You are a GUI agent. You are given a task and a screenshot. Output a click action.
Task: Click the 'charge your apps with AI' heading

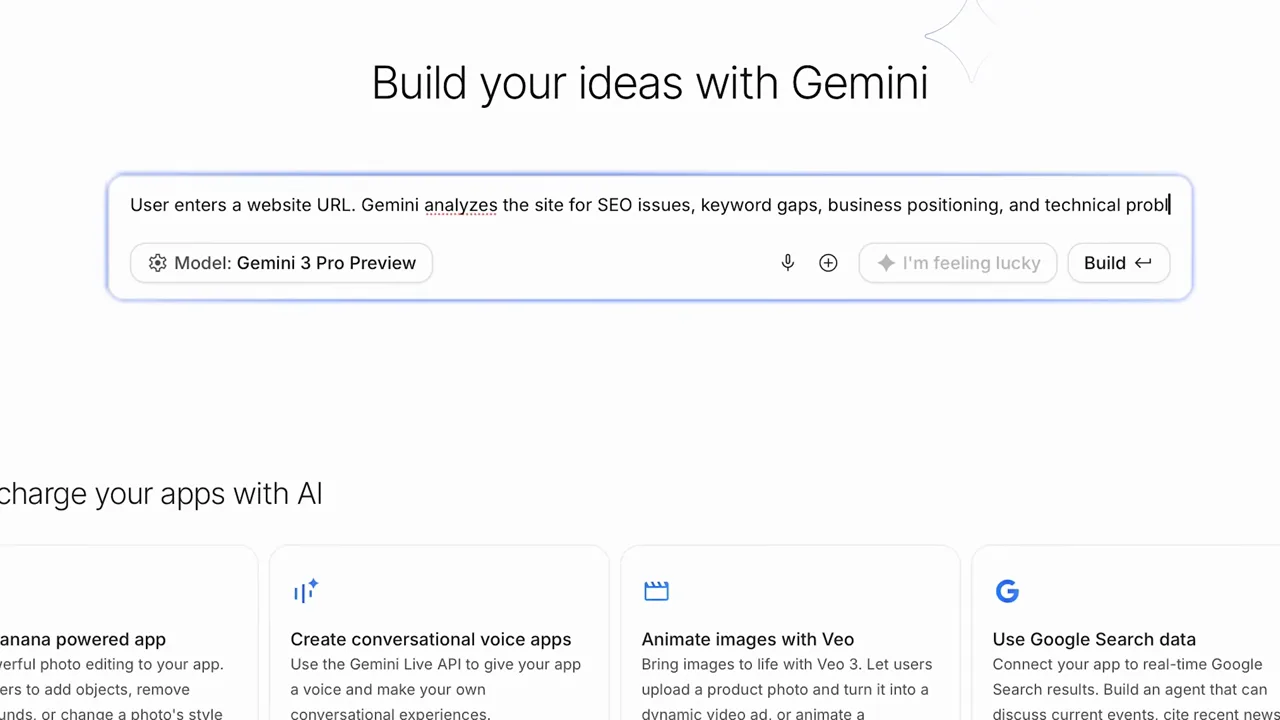coord(161,494)
